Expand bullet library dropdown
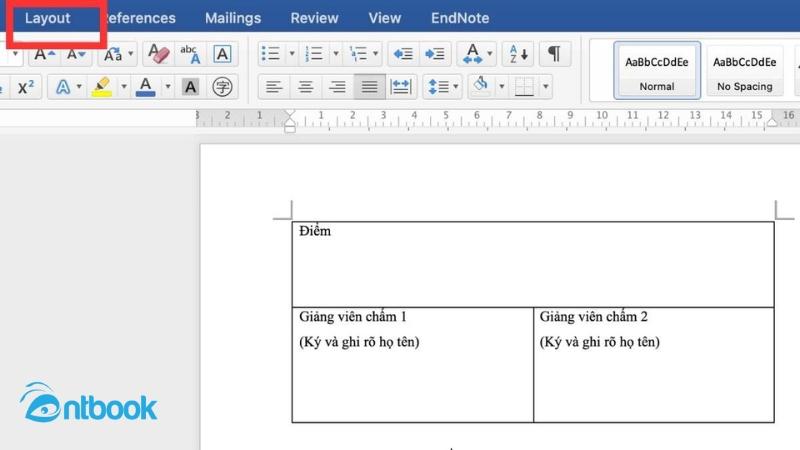 (x=292, y=54)
